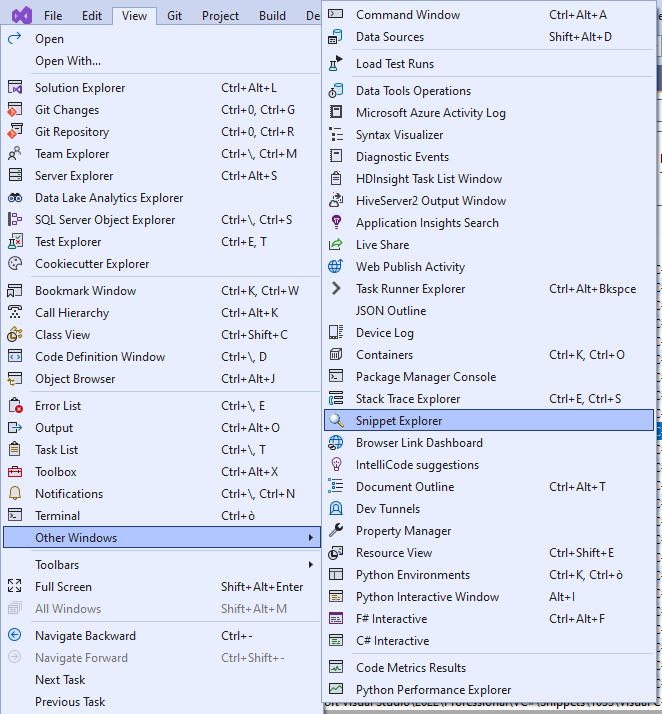Click the Git Repository icon

coord(15,132)
